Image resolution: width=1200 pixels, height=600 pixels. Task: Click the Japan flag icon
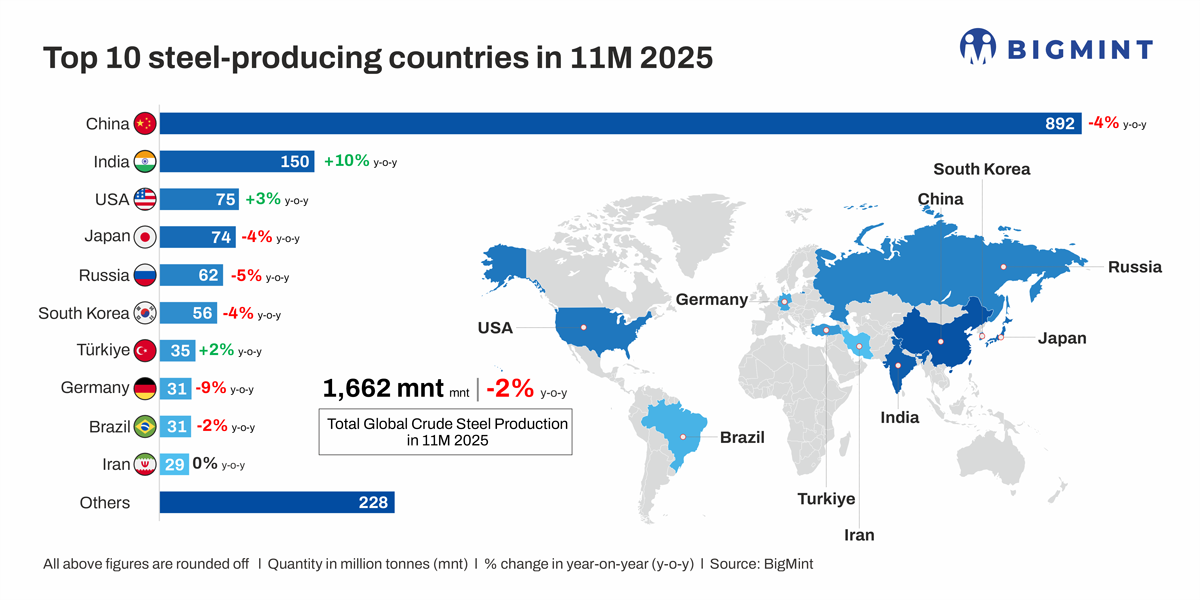[146, 236]
